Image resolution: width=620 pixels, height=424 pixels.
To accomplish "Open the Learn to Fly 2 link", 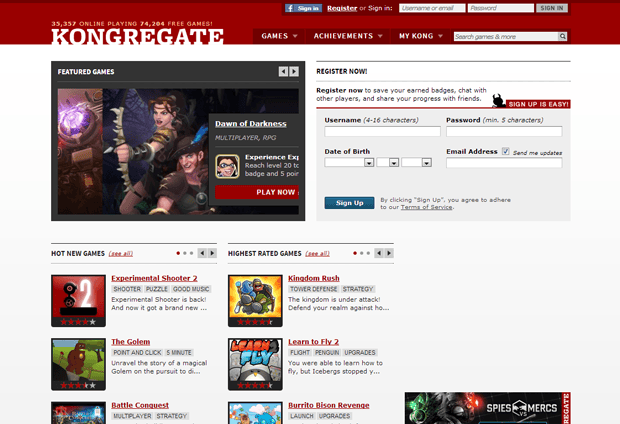I will tap(313, 342).
